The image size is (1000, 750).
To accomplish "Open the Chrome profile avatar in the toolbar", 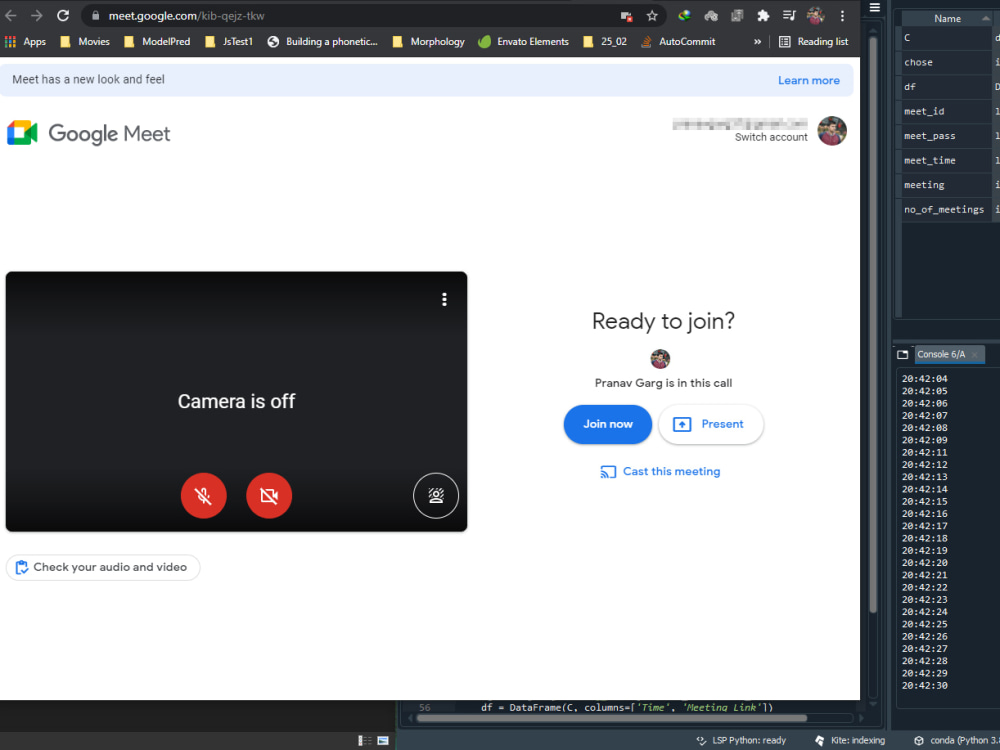I will [816, 15].
